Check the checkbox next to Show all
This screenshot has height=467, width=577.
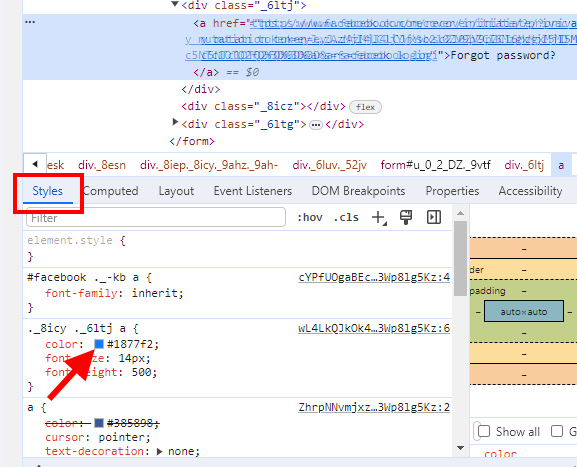click(484, 431)
